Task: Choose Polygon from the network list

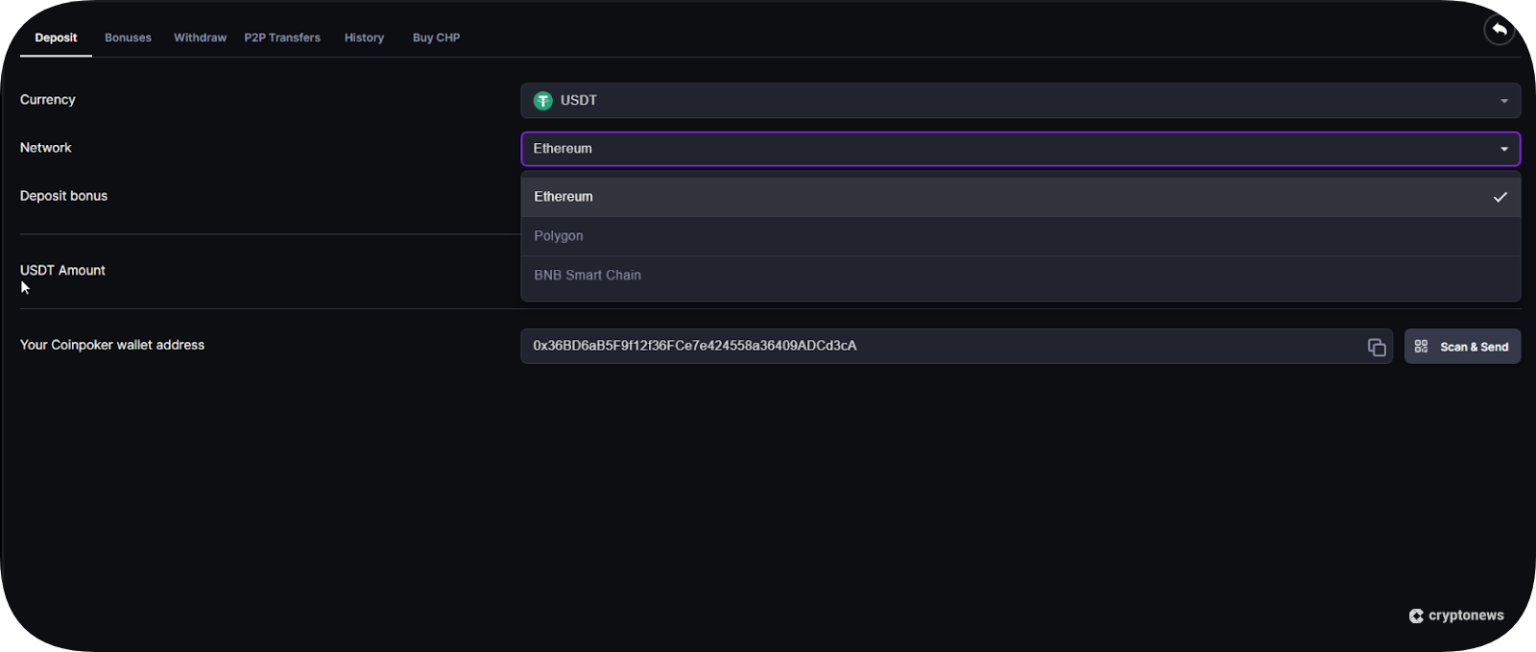Action: pos(559,236)
